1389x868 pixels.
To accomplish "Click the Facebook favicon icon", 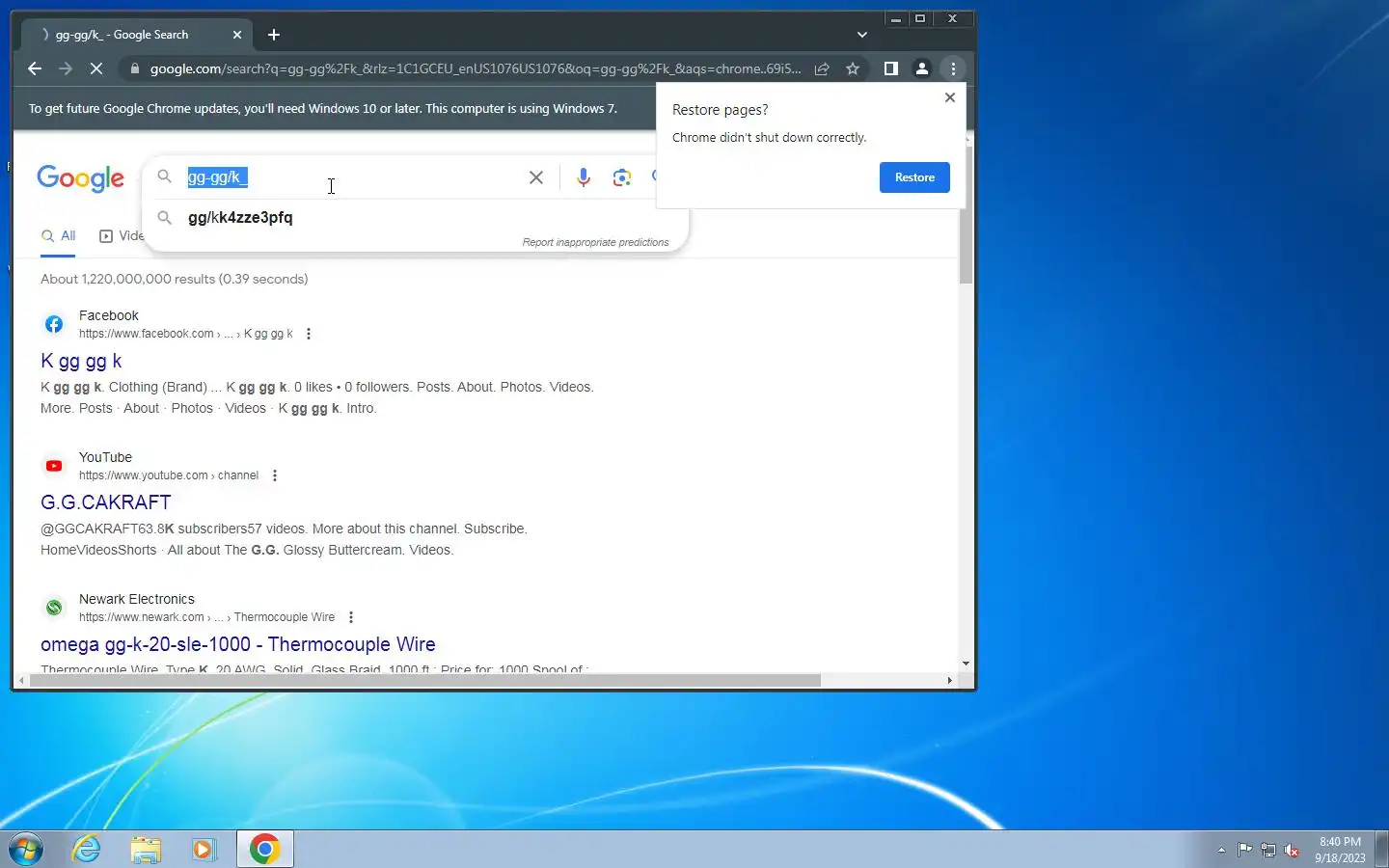I will coord(54,324).
